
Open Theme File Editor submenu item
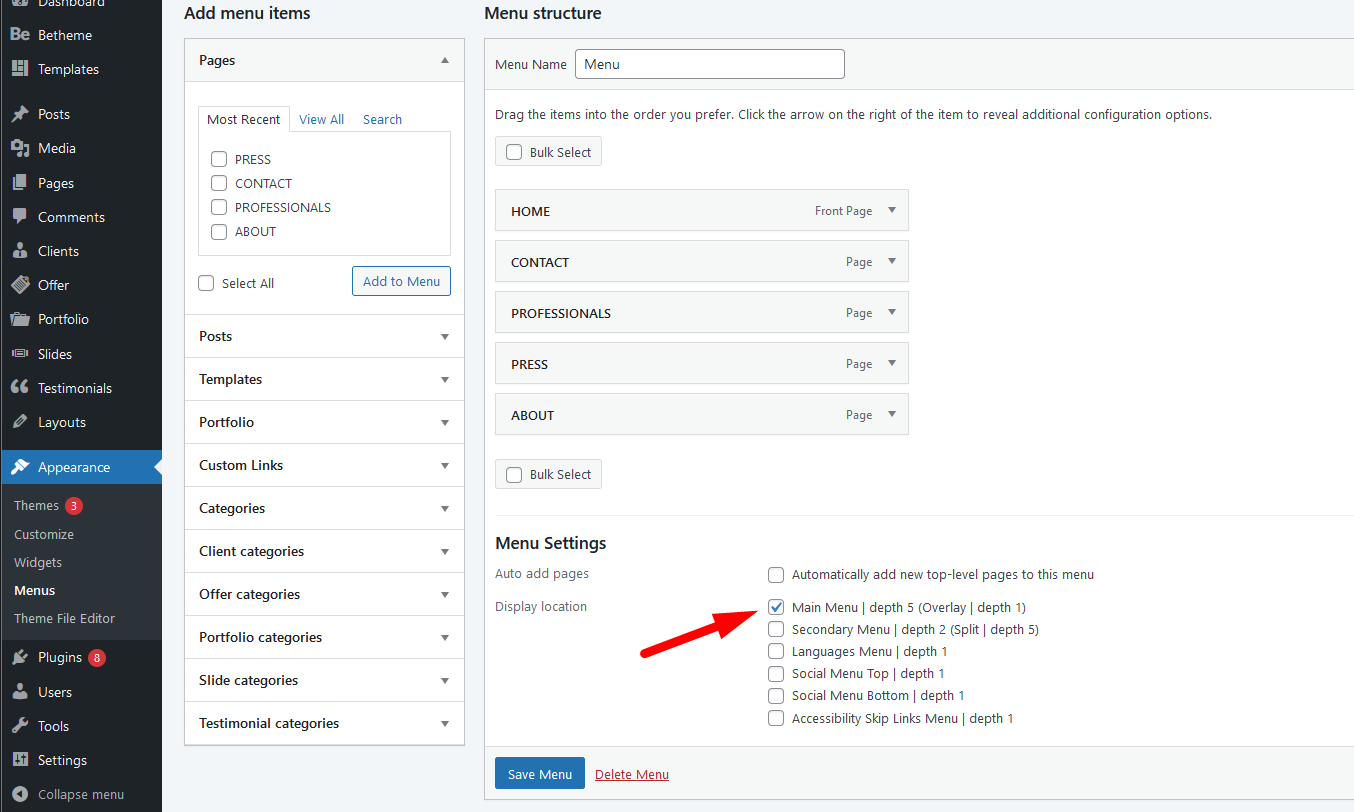64,618
